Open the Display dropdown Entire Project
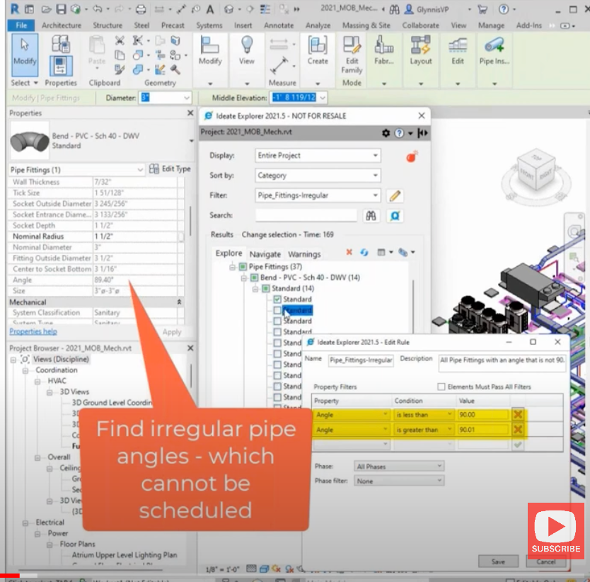 (x=318, y=156)
